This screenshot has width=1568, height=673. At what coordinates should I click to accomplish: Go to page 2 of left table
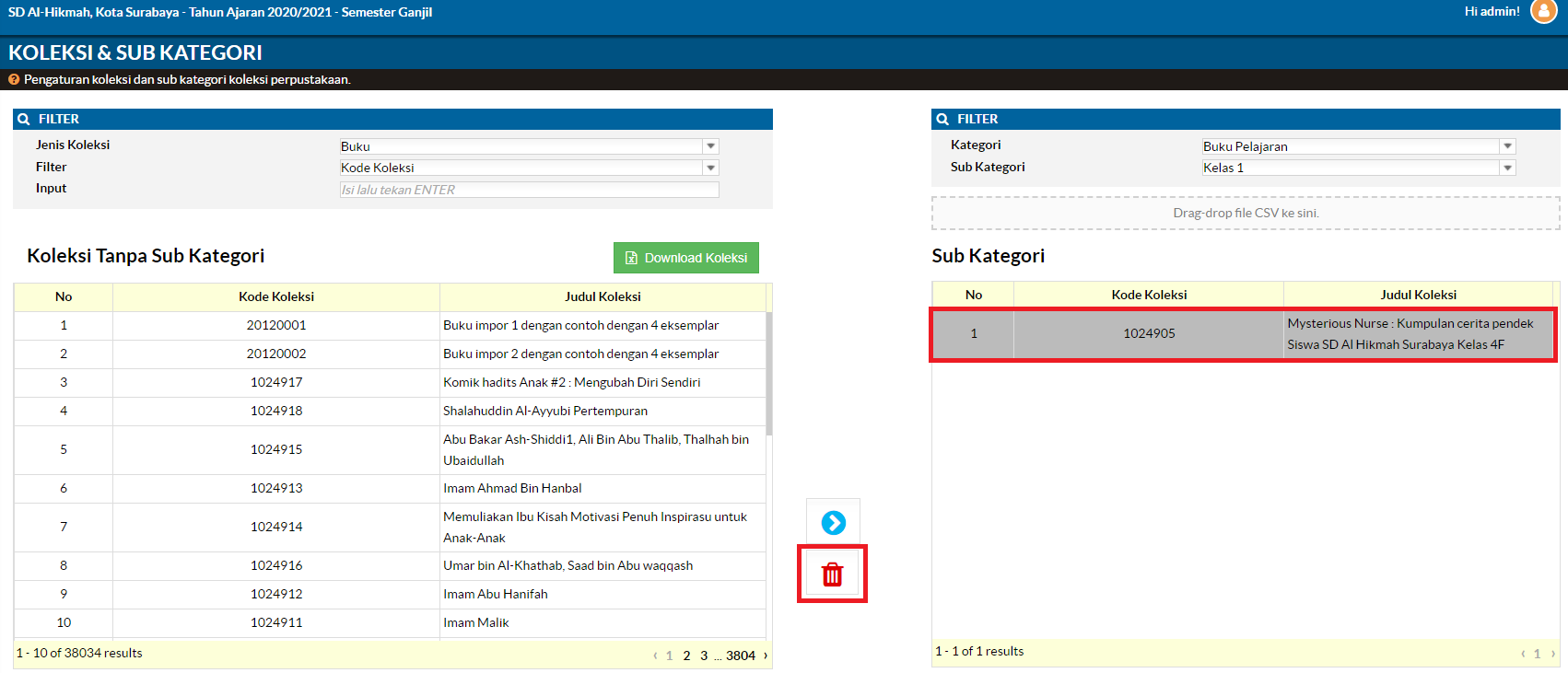686,656
